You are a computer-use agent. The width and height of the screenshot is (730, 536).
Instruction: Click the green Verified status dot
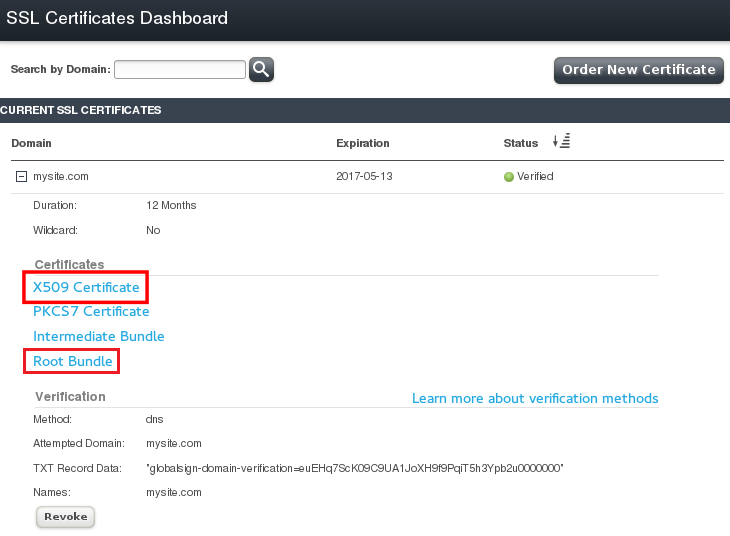[x=508, y=177]
